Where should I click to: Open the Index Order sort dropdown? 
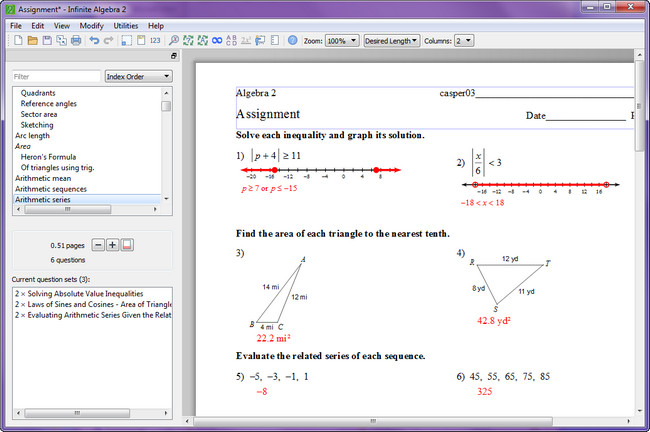(138, 77)
